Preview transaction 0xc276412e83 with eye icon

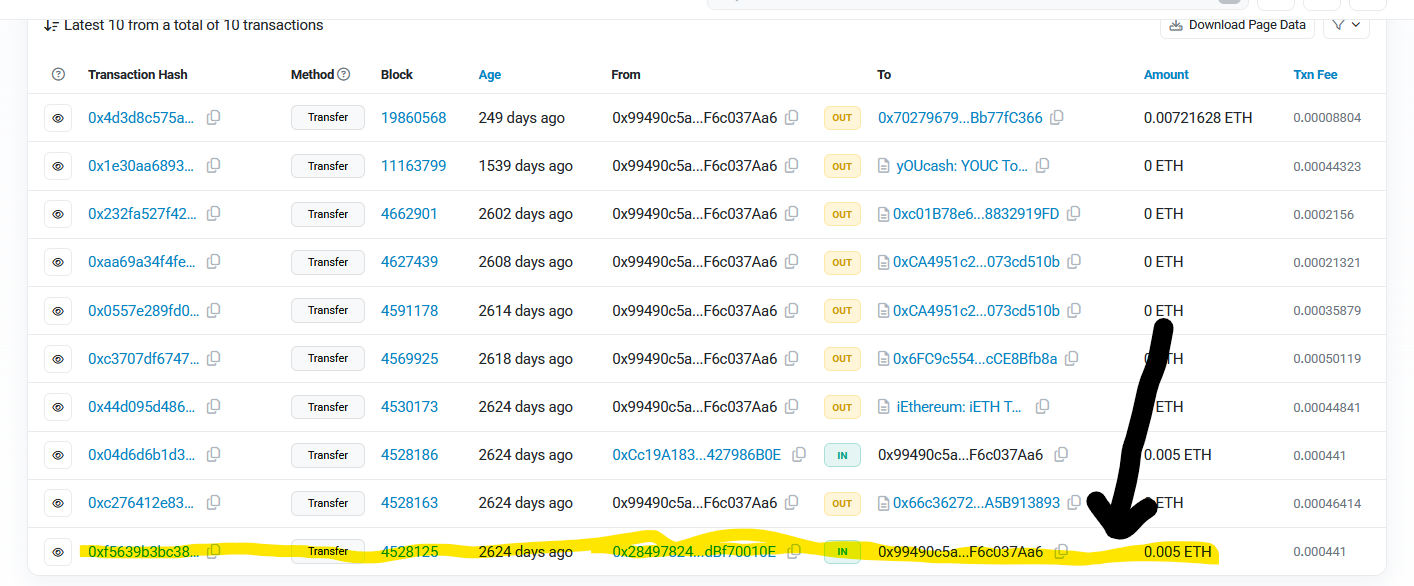coord(58,503)
